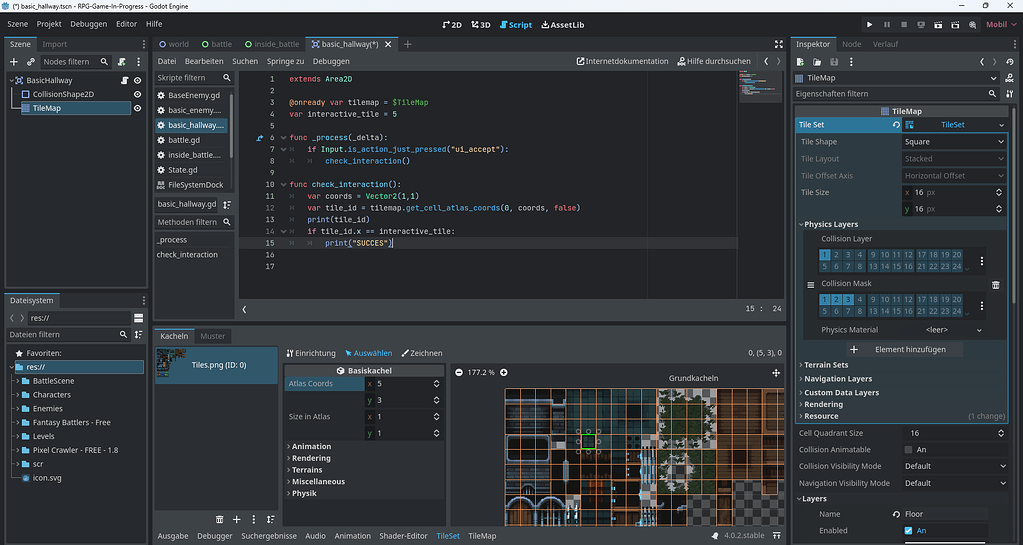The image size is (1023, 545).
Task: Delete the selected tile source
Action: tap(219, 520)
